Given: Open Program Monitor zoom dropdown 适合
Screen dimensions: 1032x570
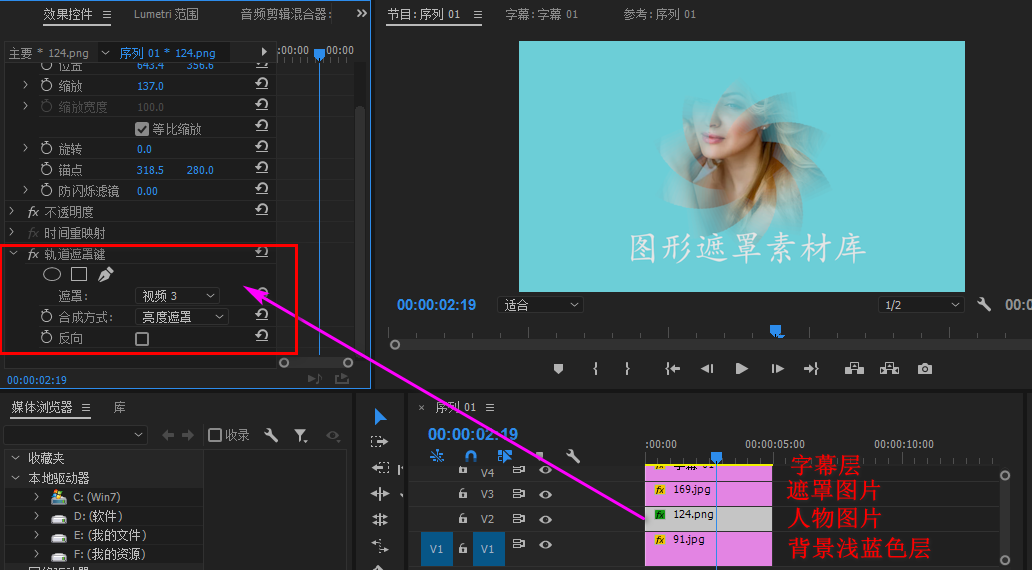Looking at the screenshot, I should coord(541,305).
